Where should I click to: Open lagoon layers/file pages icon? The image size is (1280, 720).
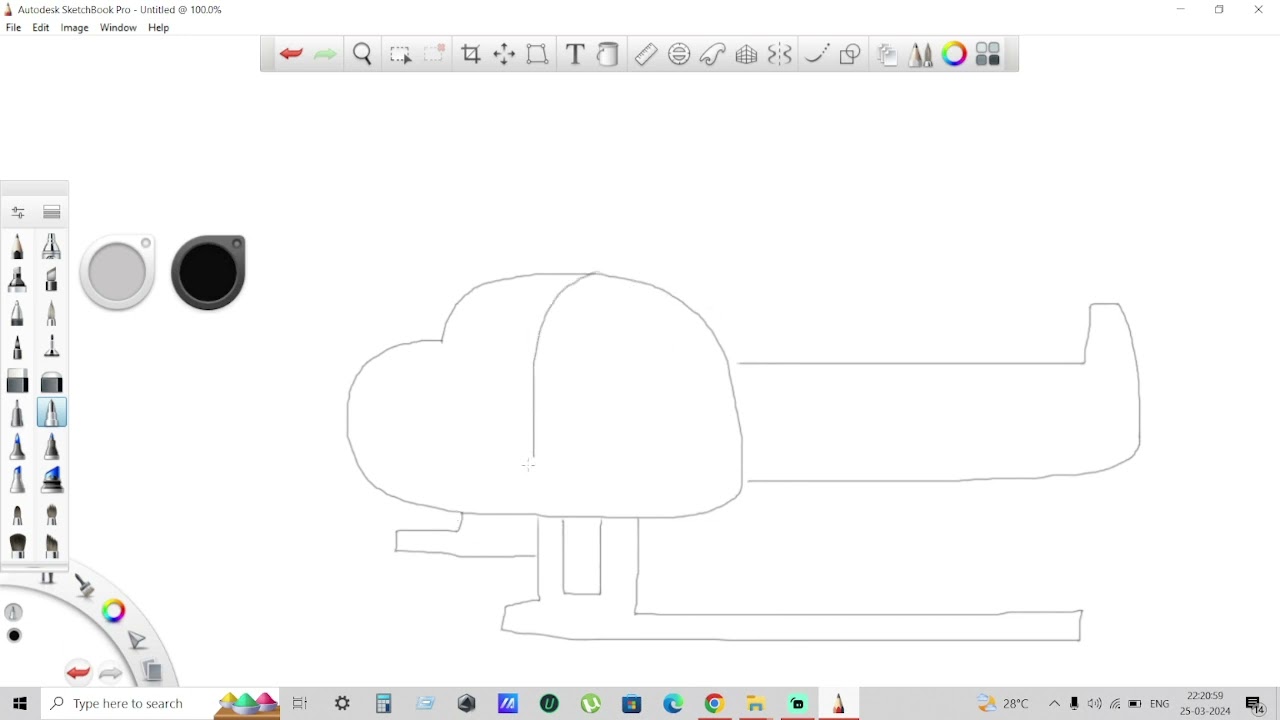click(x=153, y=671)
